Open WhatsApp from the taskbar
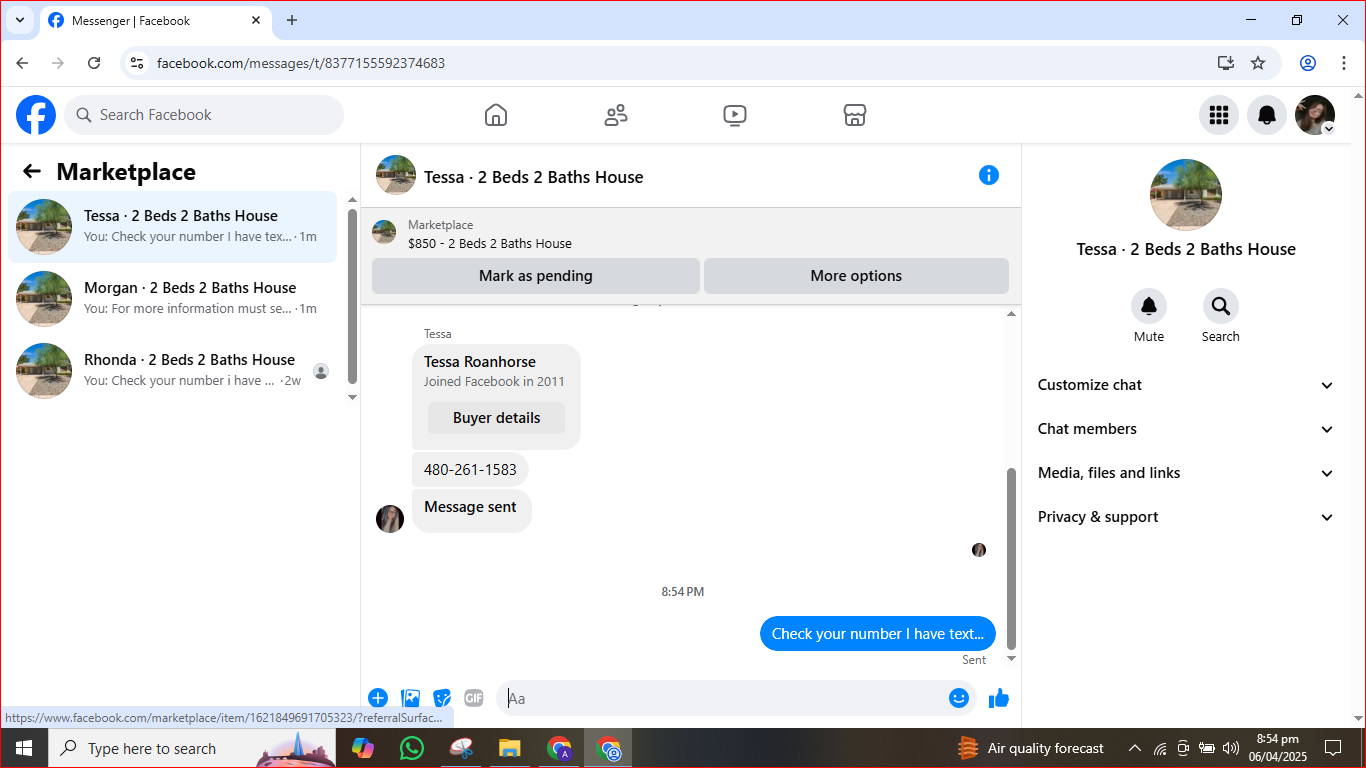 coord(411,748)
